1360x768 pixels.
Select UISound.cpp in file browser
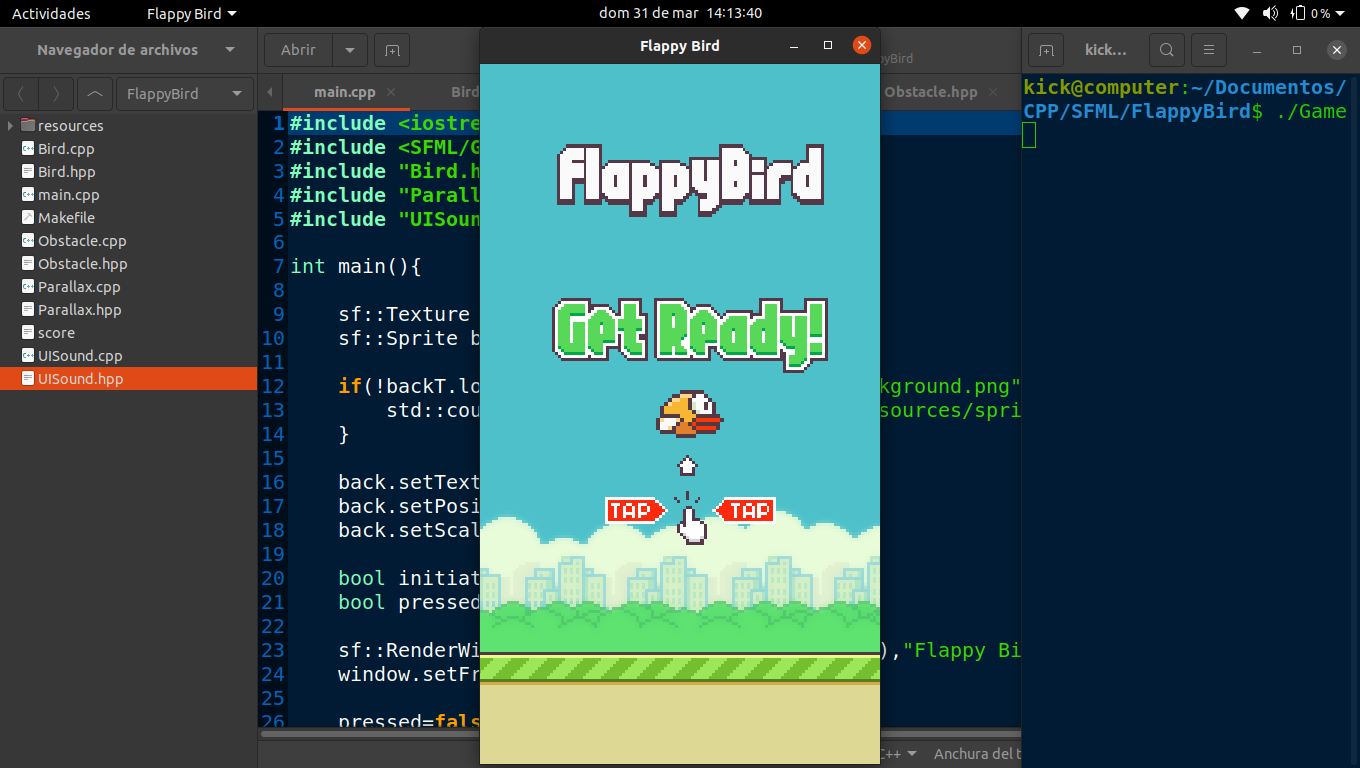pos(80,356)
